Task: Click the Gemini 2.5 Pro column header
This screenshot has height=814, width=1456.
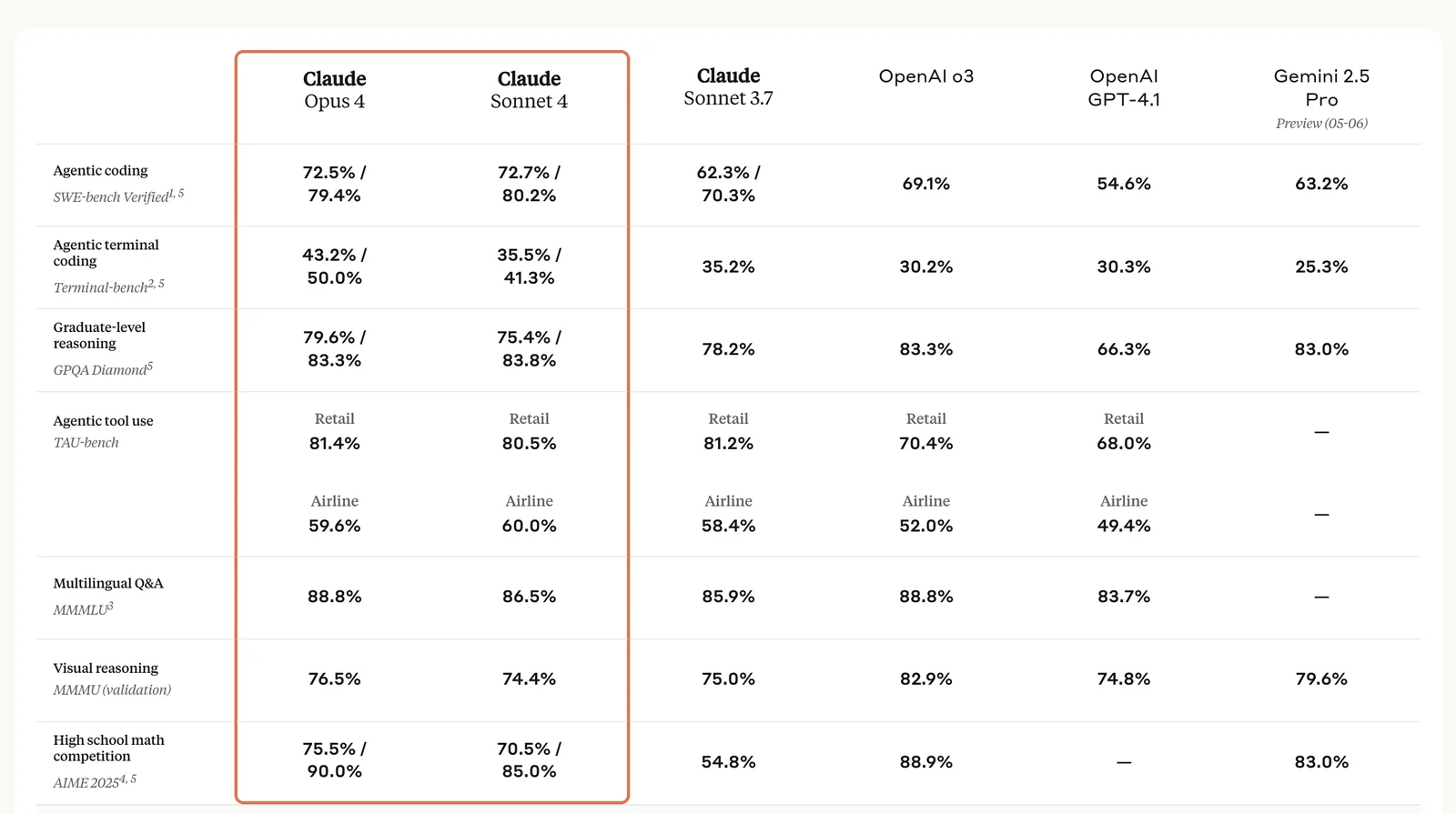Action: 1321,87
